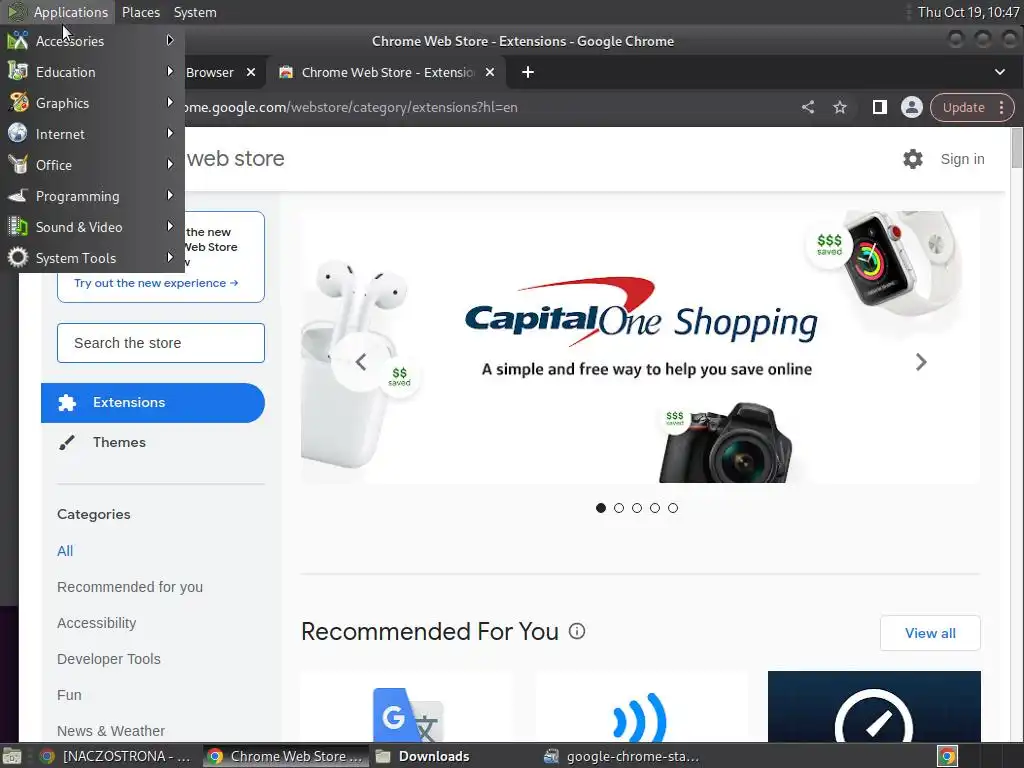The height and width of the screenshot is (768, 1024).
Task: Click the Programming category icon
Action: [x=18, y=196]
